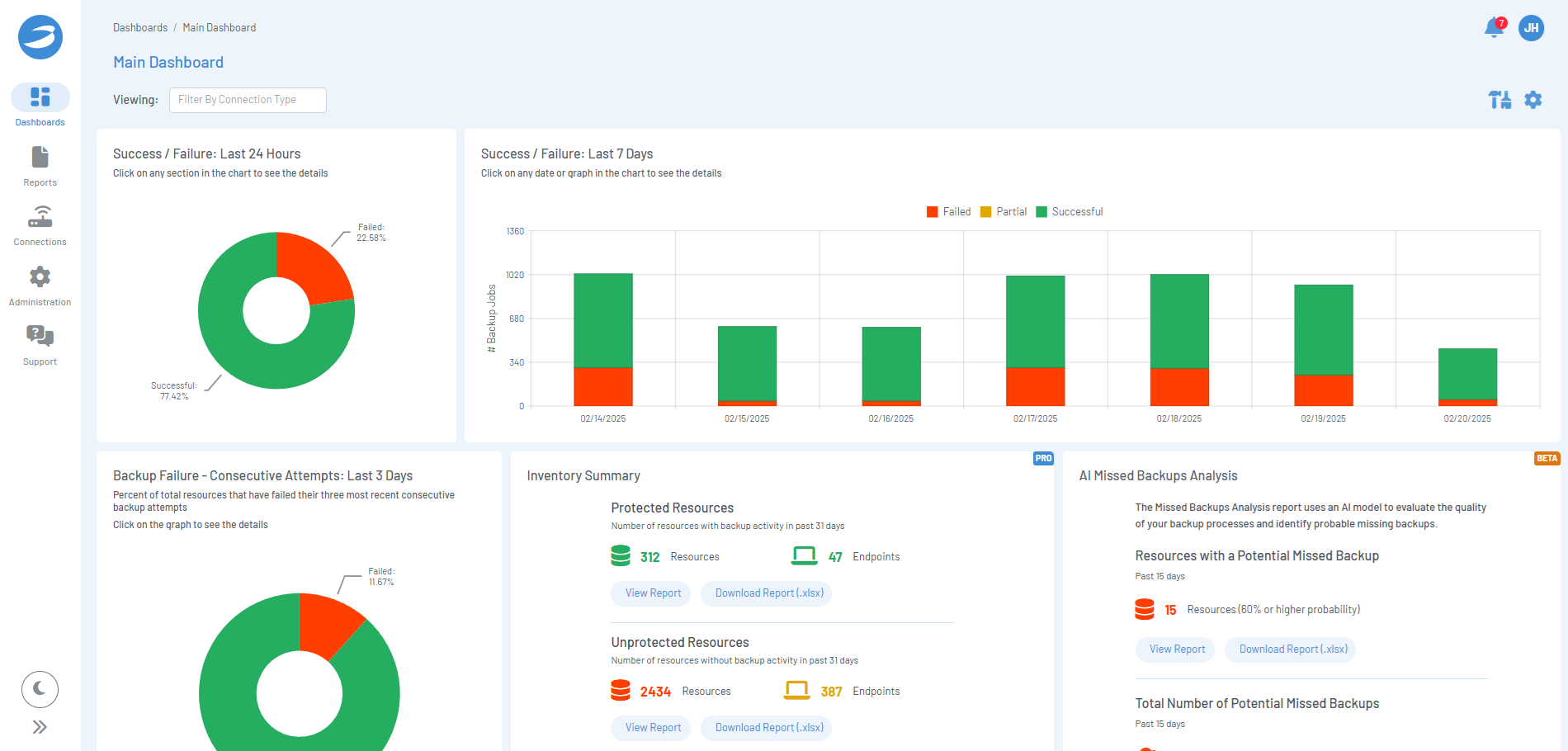
Task: Click 'Failed: 22.58%' chart label
Action: [x=371, y=233]
